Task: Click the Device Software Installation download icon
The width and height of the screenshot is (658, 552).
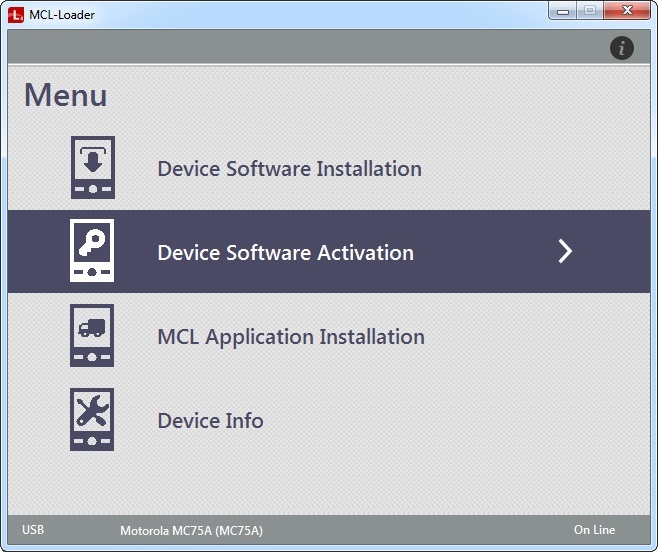Action: [x=93, y=167]
